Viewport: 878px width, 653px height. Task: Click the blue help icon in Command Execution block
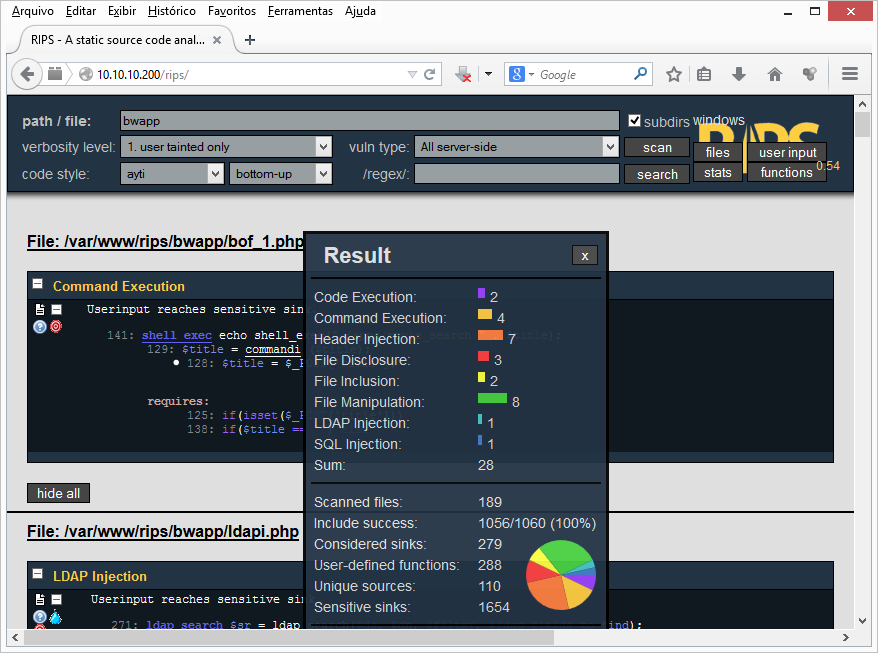click(x=40, y=326)
